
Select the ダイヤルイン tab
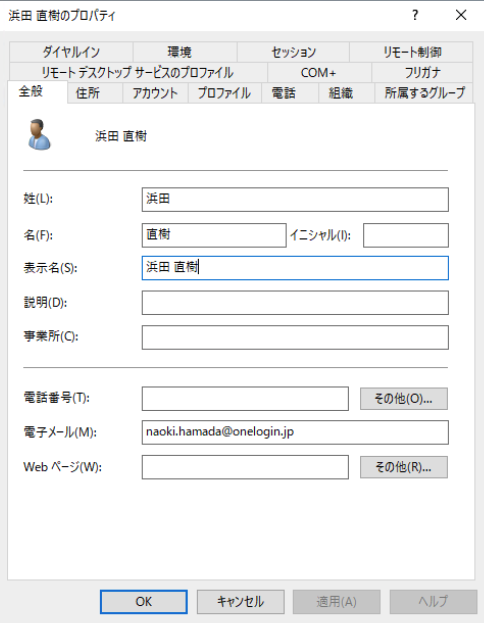coord(71,52)
